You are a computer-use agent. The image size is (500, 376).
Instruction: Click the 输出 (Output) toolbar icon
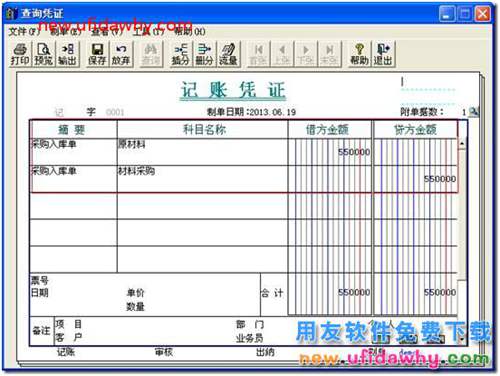[x=68, y=54]
